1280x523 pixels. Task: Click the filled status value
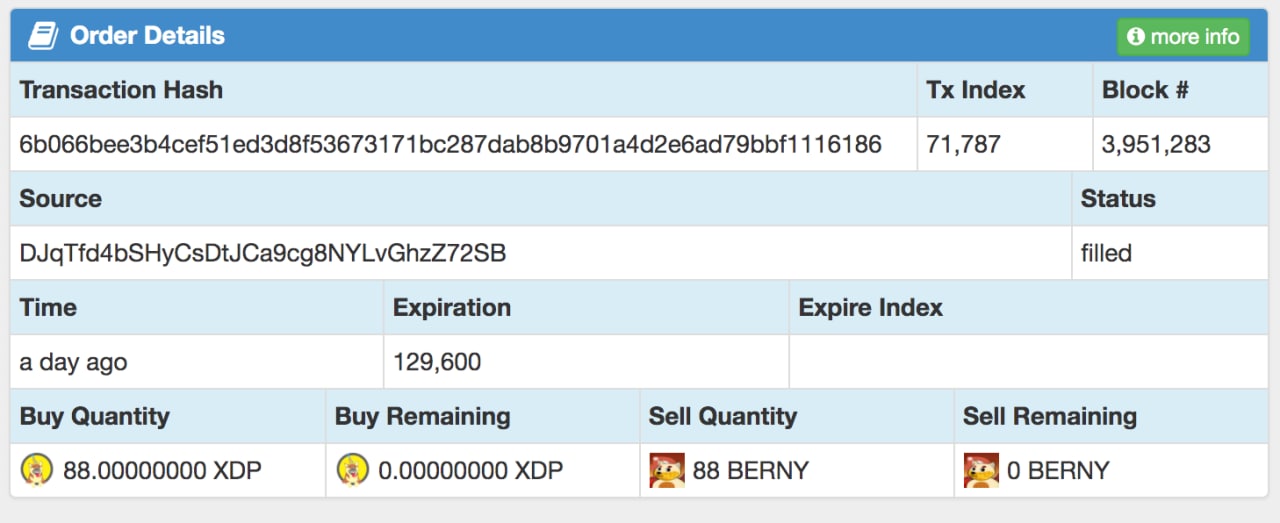click(1106, 253)
